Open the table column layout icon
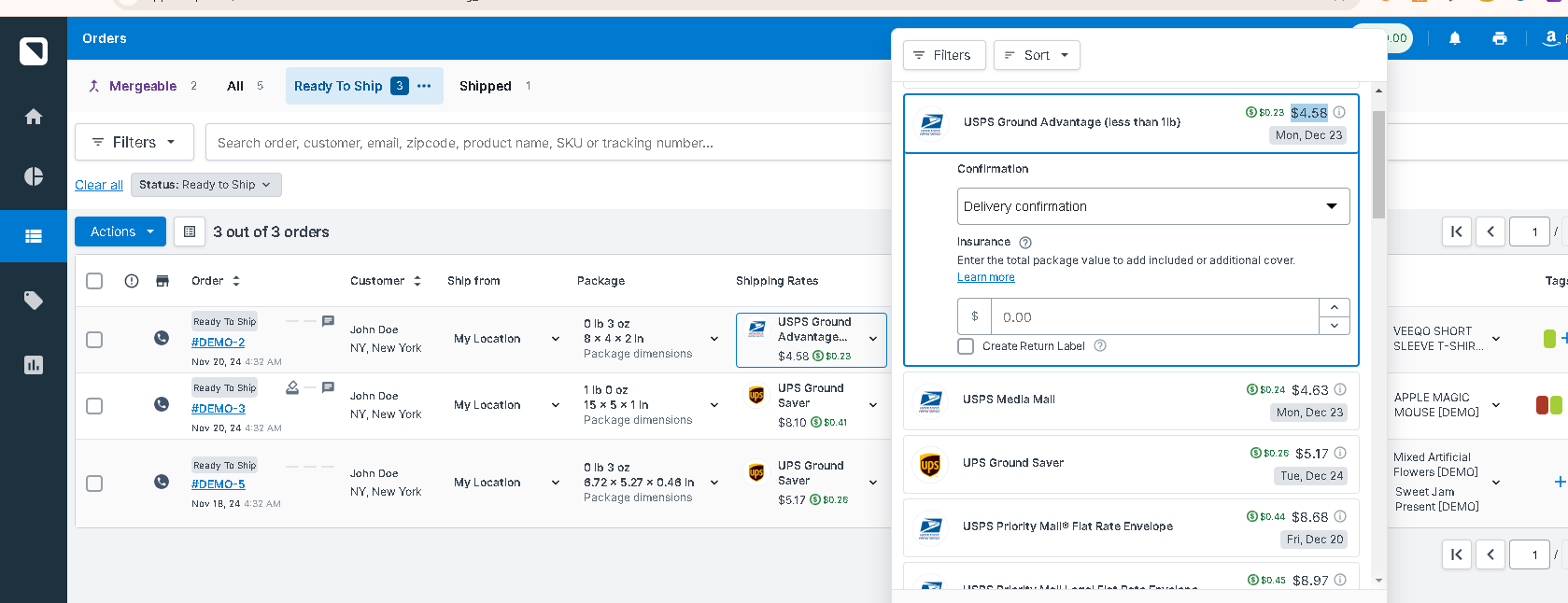Image resolution: width=1568 pixels, height=603 pixels. point(190,231)
